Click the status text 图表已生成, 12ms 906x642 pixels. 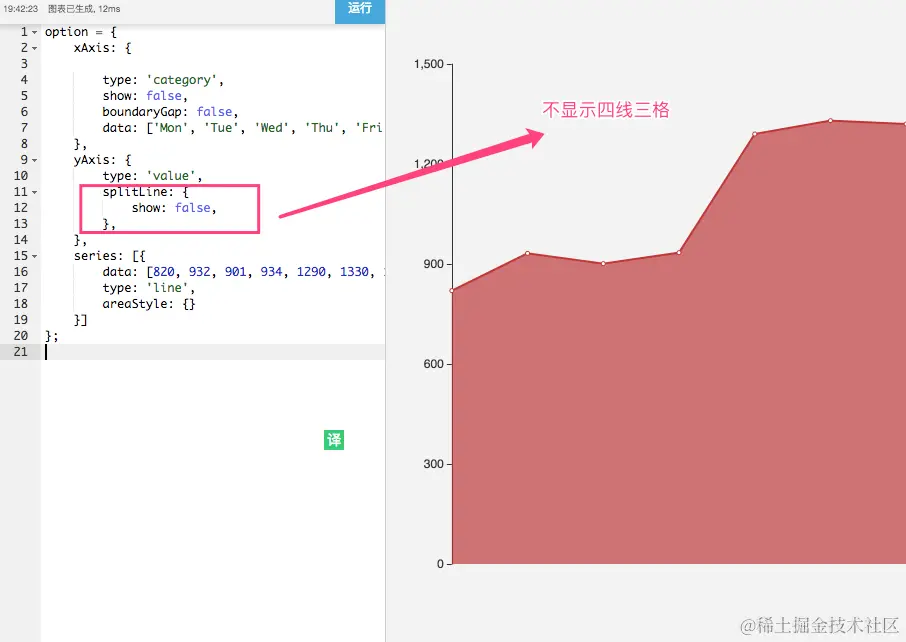[84, 9]
